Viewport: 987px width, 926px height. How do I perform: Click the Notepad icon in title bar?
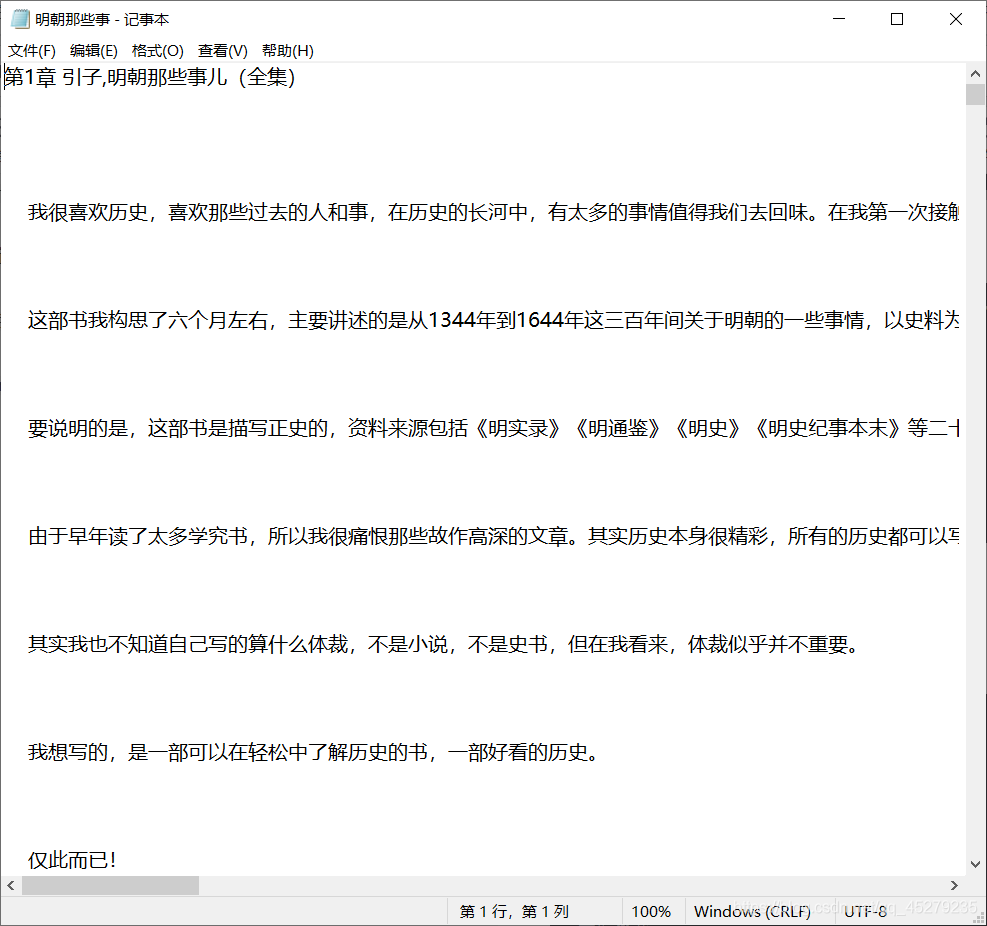click(x=20, y=19)
